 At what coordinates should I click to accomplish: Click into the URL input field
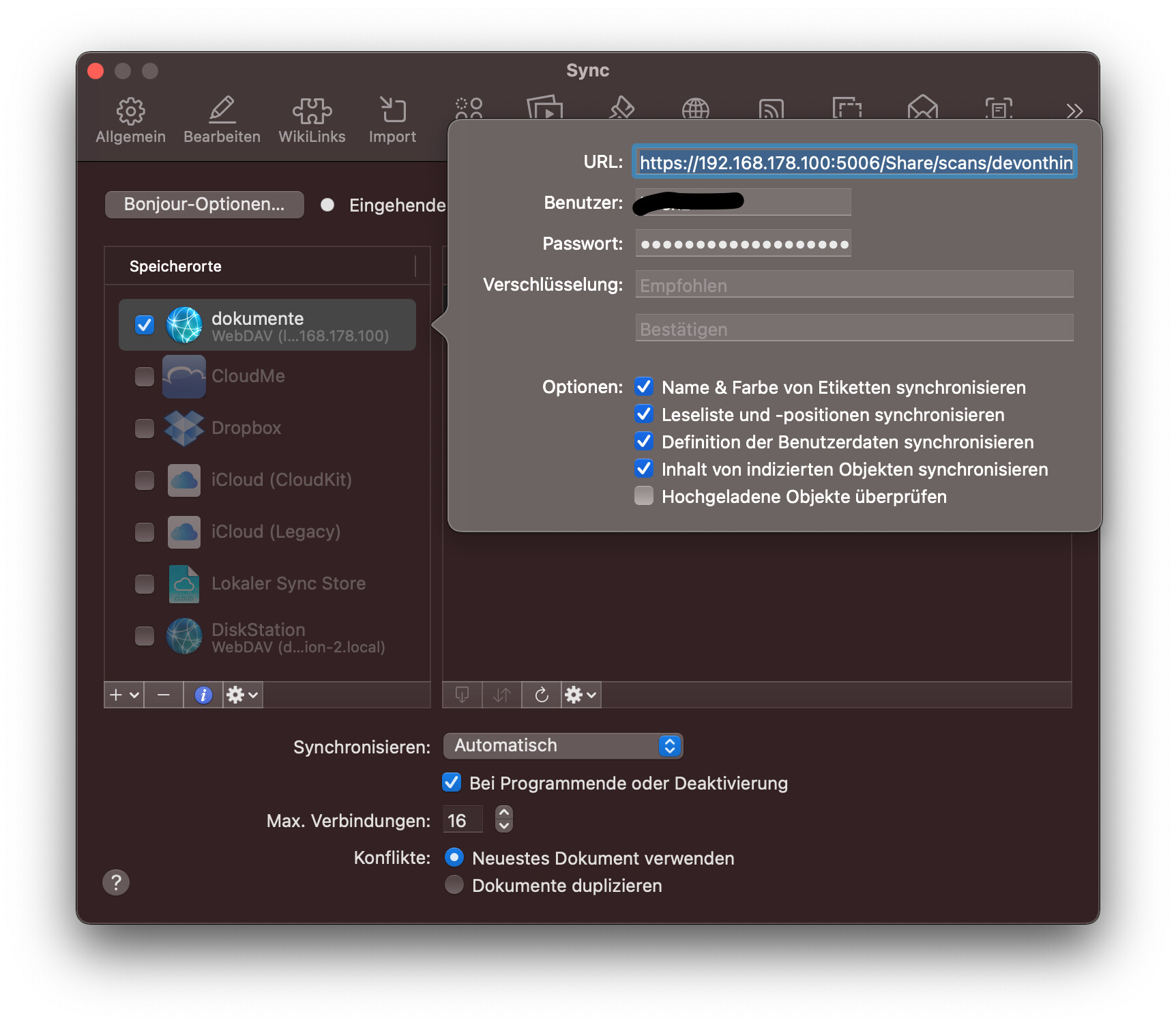click(855, 162)
